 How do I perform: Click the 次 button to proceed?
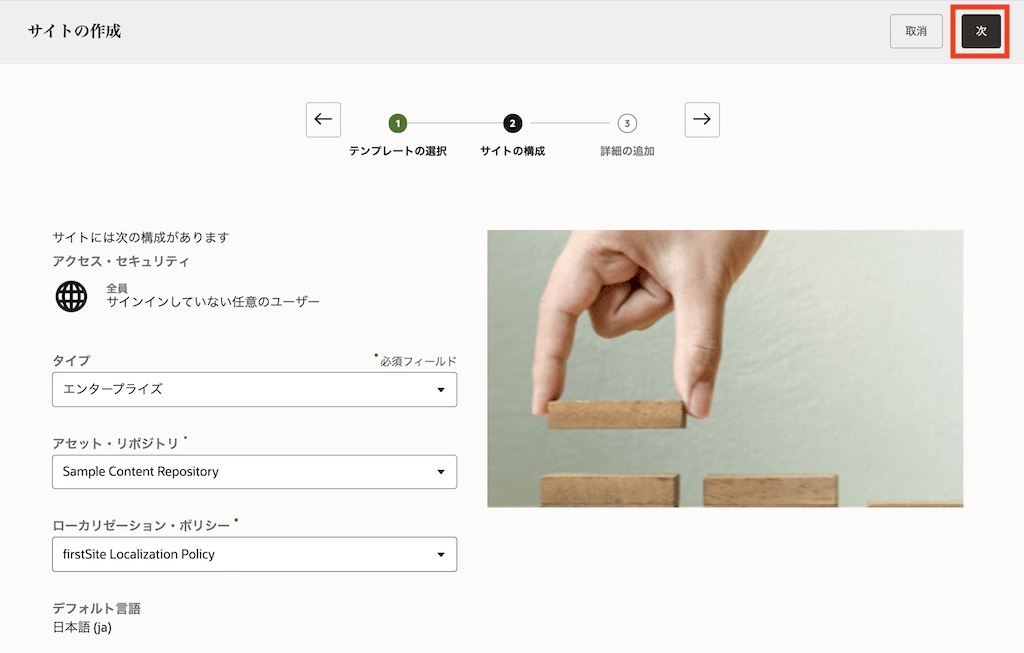coord(979,31)
